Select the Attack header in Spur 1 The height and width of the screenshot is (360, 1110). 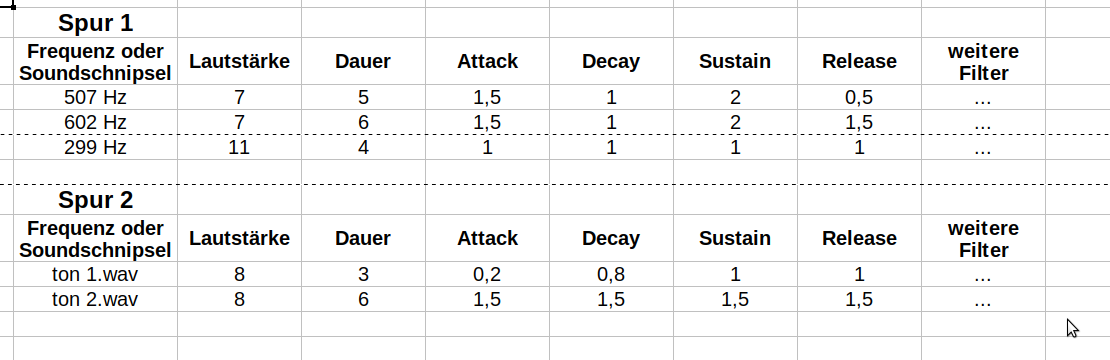(x=487, y=62)
